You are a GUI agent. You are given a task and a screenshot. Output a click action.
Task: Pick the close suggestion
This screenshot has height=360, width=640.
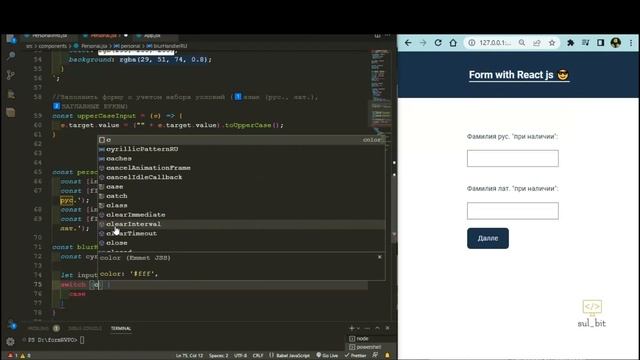tap(241, 243)
